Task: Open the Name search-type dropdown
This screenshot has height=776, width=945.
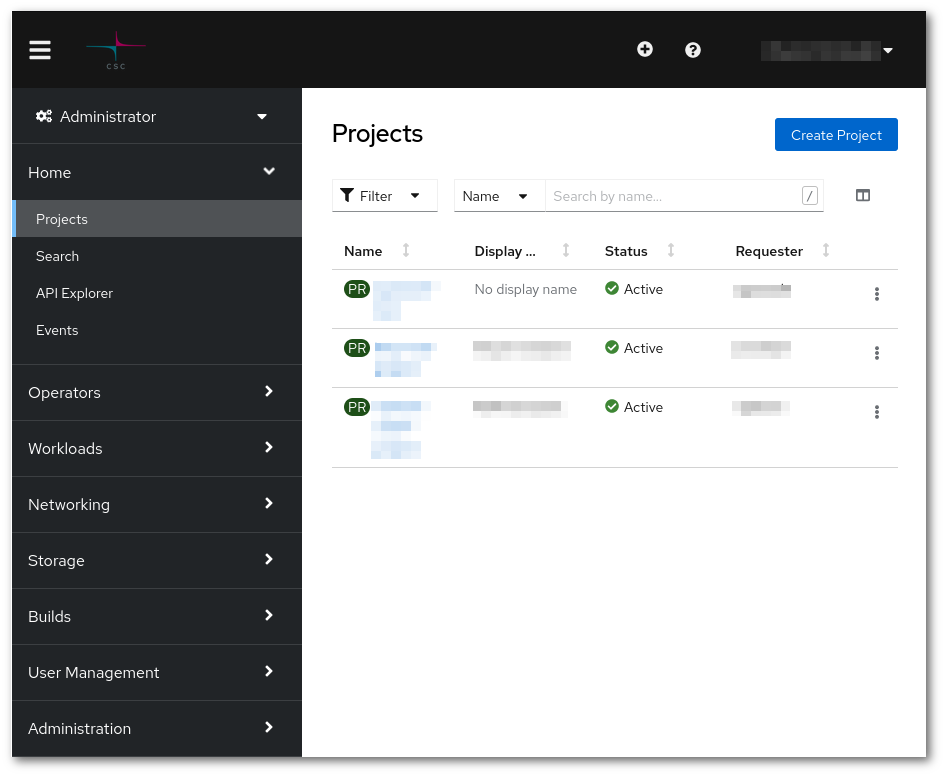Action: tap(499, 196)
